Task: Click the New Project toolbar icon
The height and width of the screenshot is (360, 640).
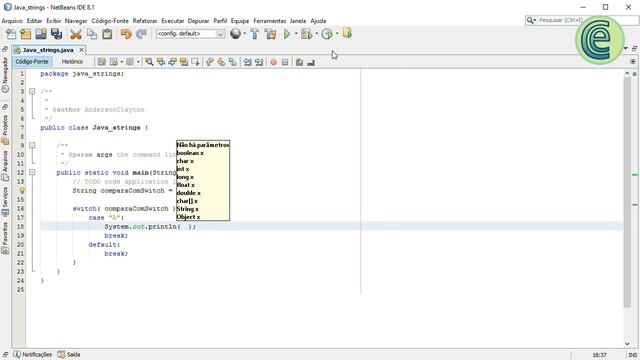Action: coord(26,34)
